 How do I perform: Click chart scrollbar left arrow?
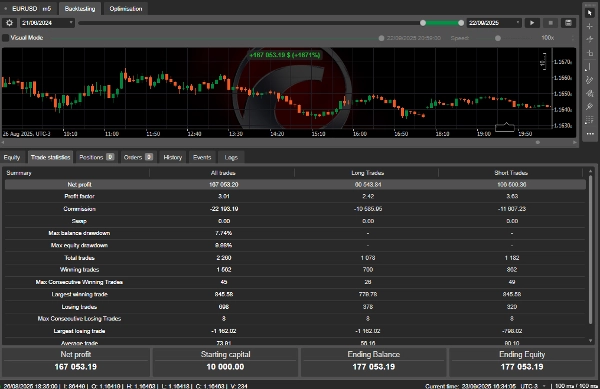pyautogui.click(x=3, y=142)
